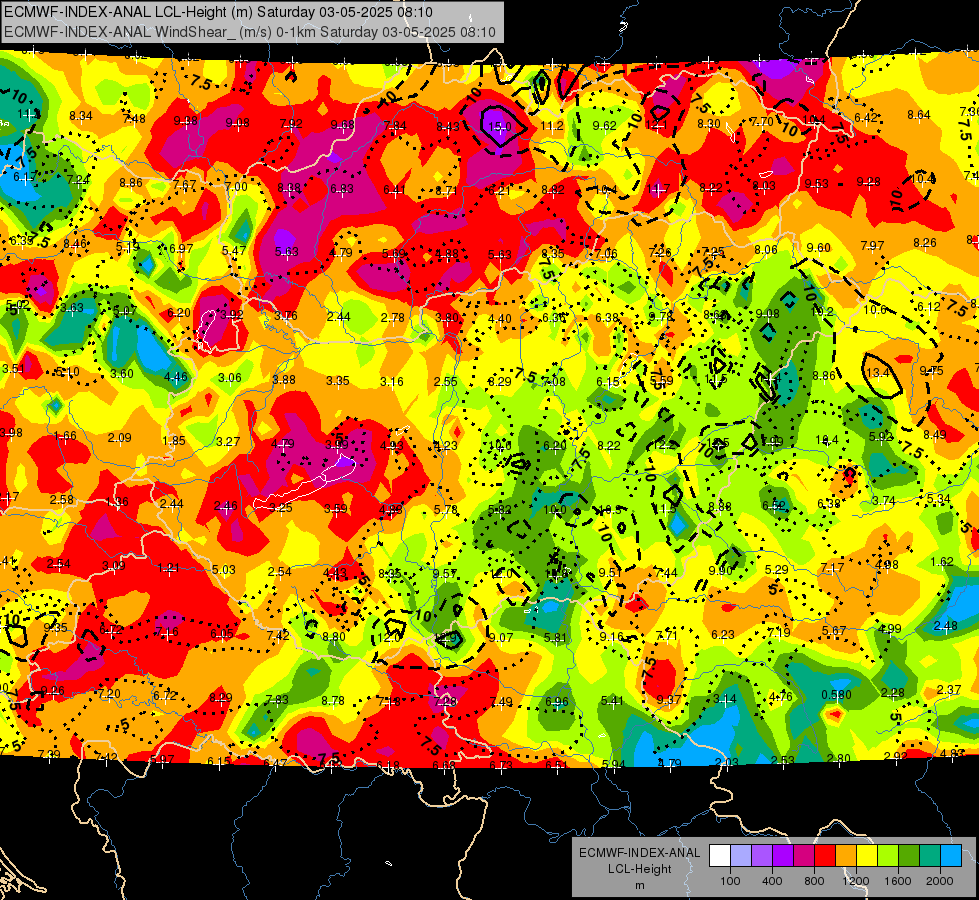Screen dimensions: 979x900
Task: Select the red legend color swatch
Action: coord(825,856)
